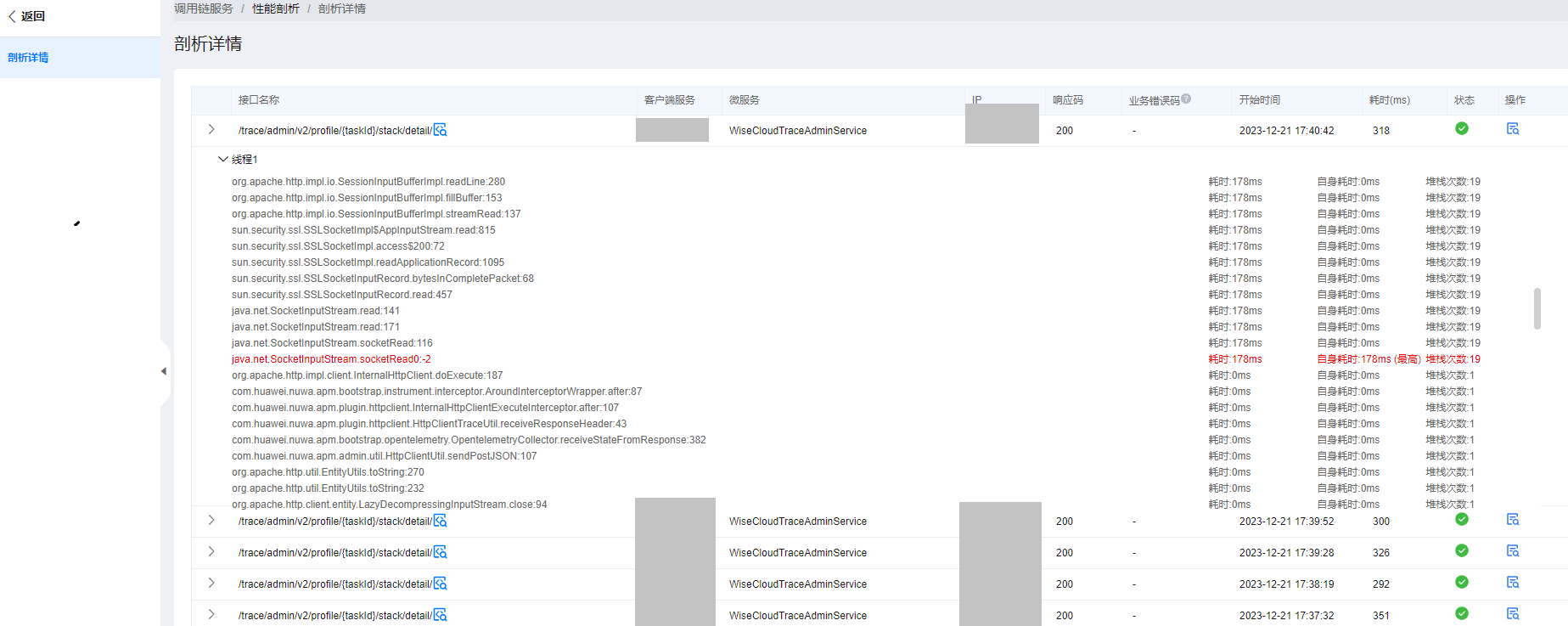The width and height of the screenshot is (1568, 626).
Task: Click the 耗时(ms) column header
Action: [1389, 100]
